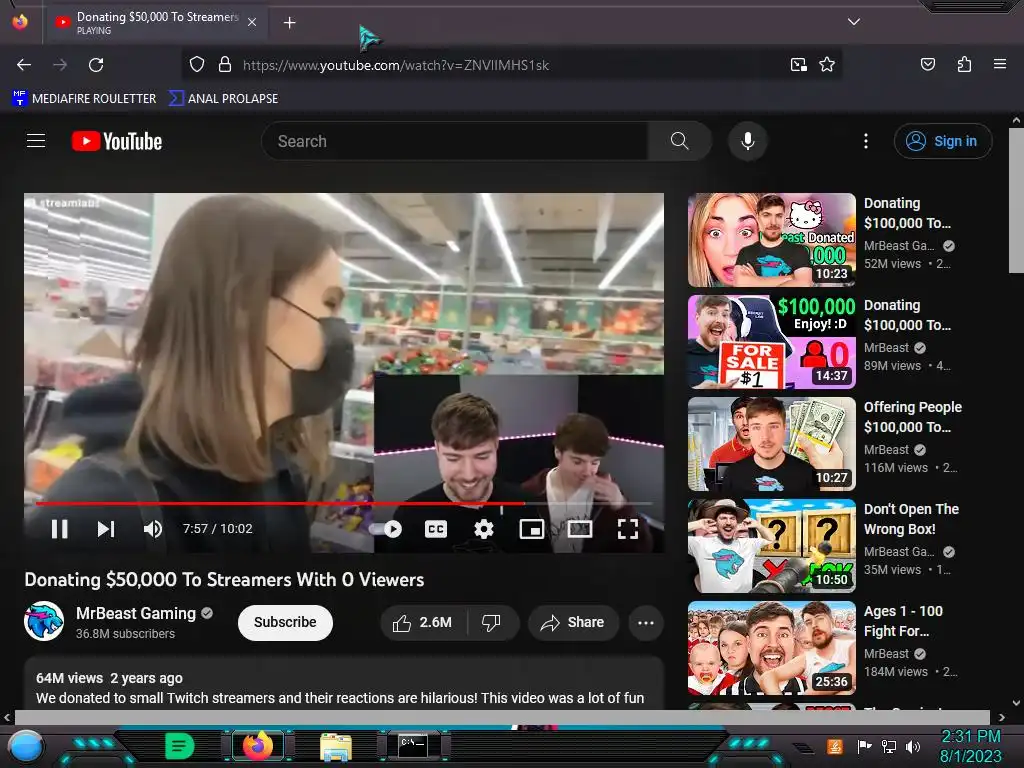
Task: Focus the YouTube Search field
Action: pyautogui.click(x=455, y=141)
